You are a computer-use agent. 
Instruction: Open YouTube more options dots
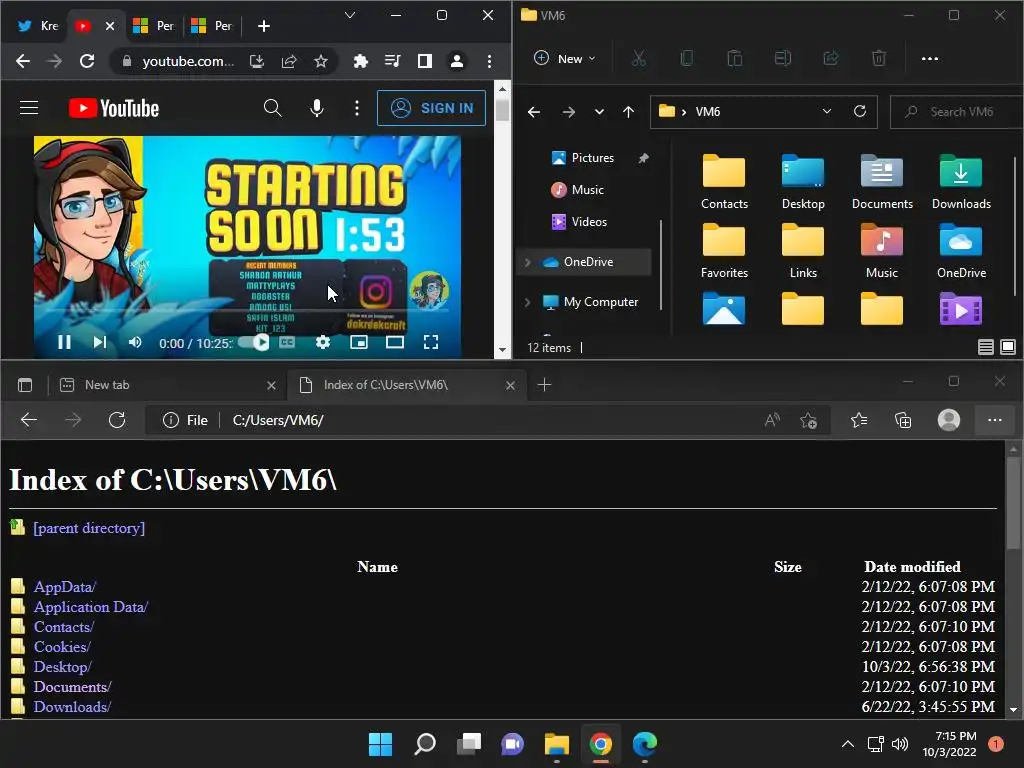357,108
